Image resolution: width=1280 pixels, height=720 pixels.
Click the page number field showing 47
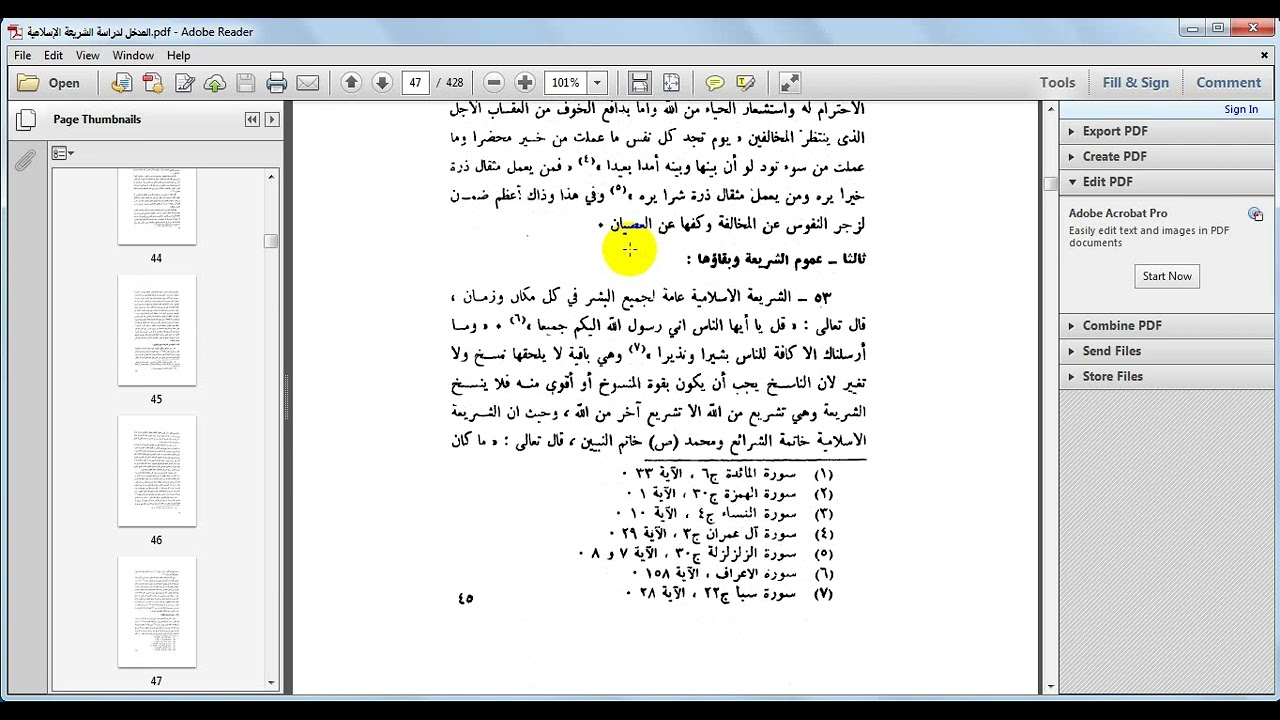pyautogui.click(x=416, y=83)
